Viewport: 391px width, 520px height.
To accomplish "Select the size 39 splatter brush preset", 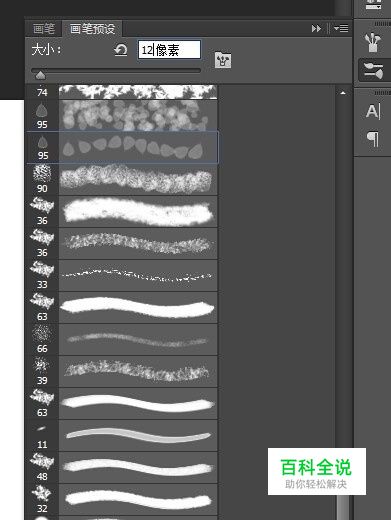I will pos(122,371).
